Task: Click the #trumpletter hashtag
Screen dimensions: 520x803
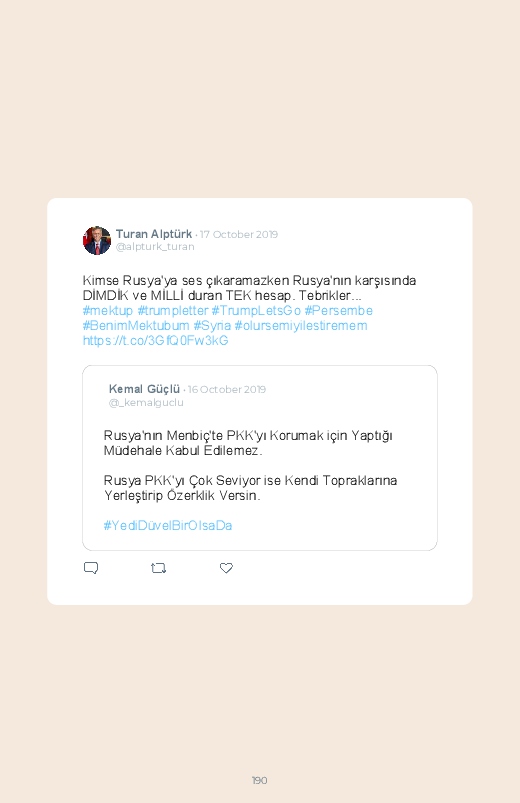Action: (x=173, y=311)
